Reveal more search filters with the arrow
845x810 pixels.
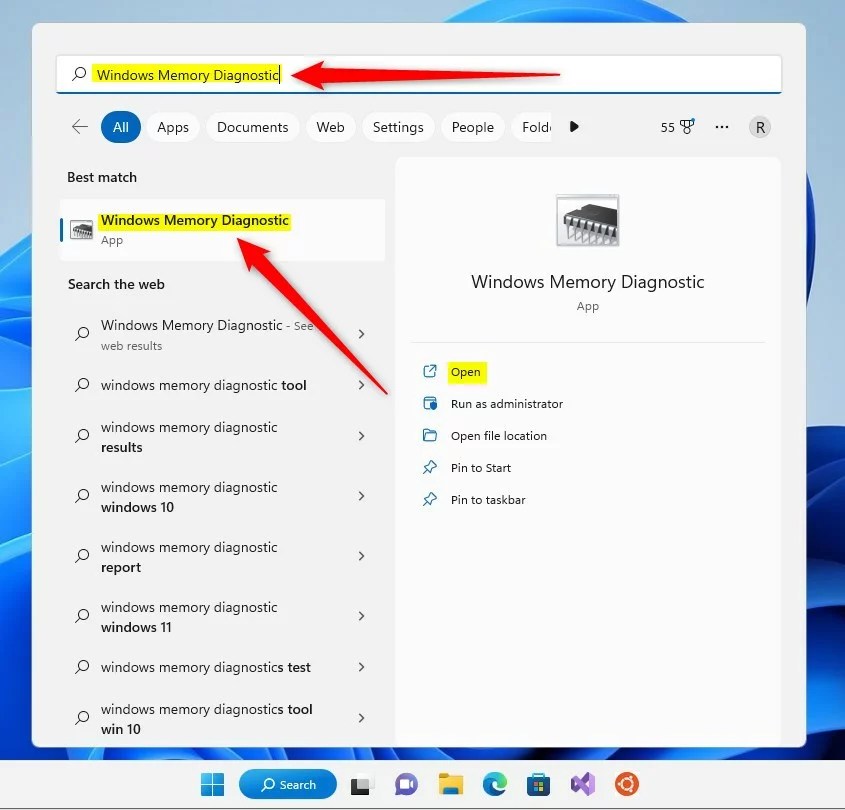(573, 127)
